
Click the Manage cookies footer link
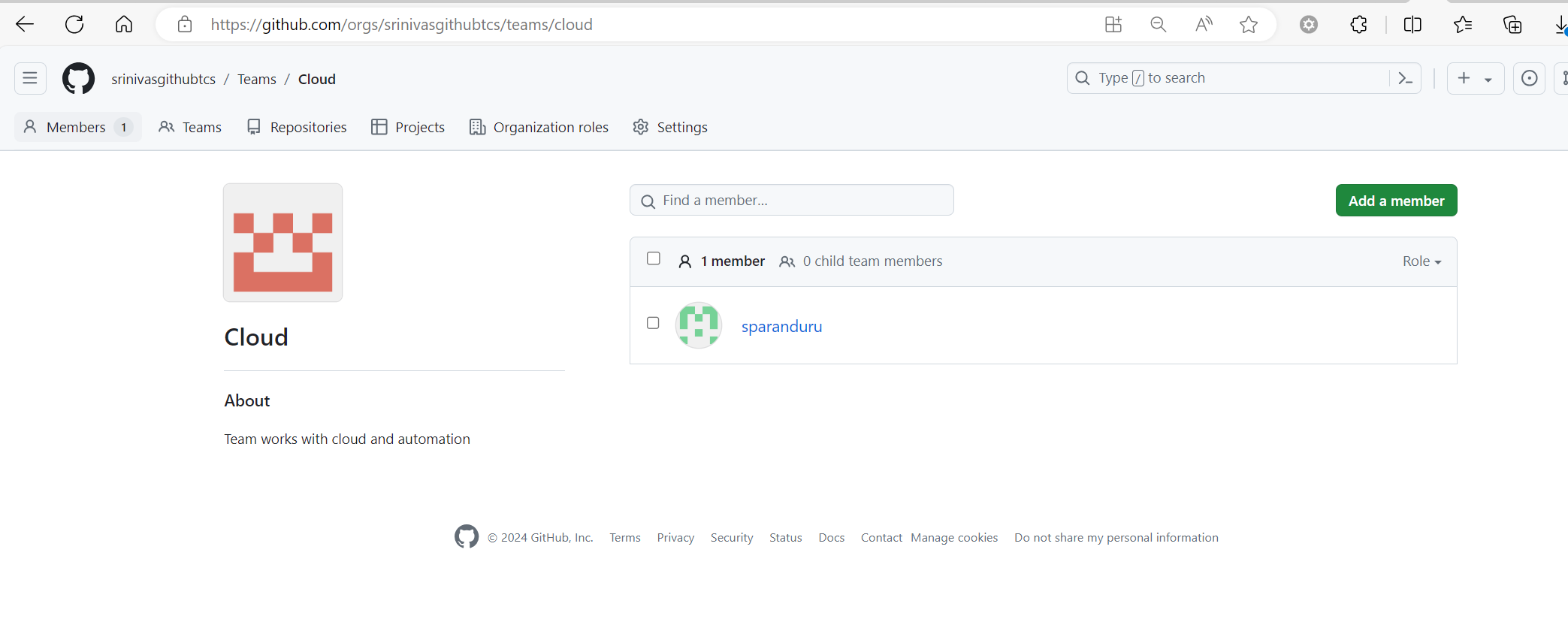(954, 538)
